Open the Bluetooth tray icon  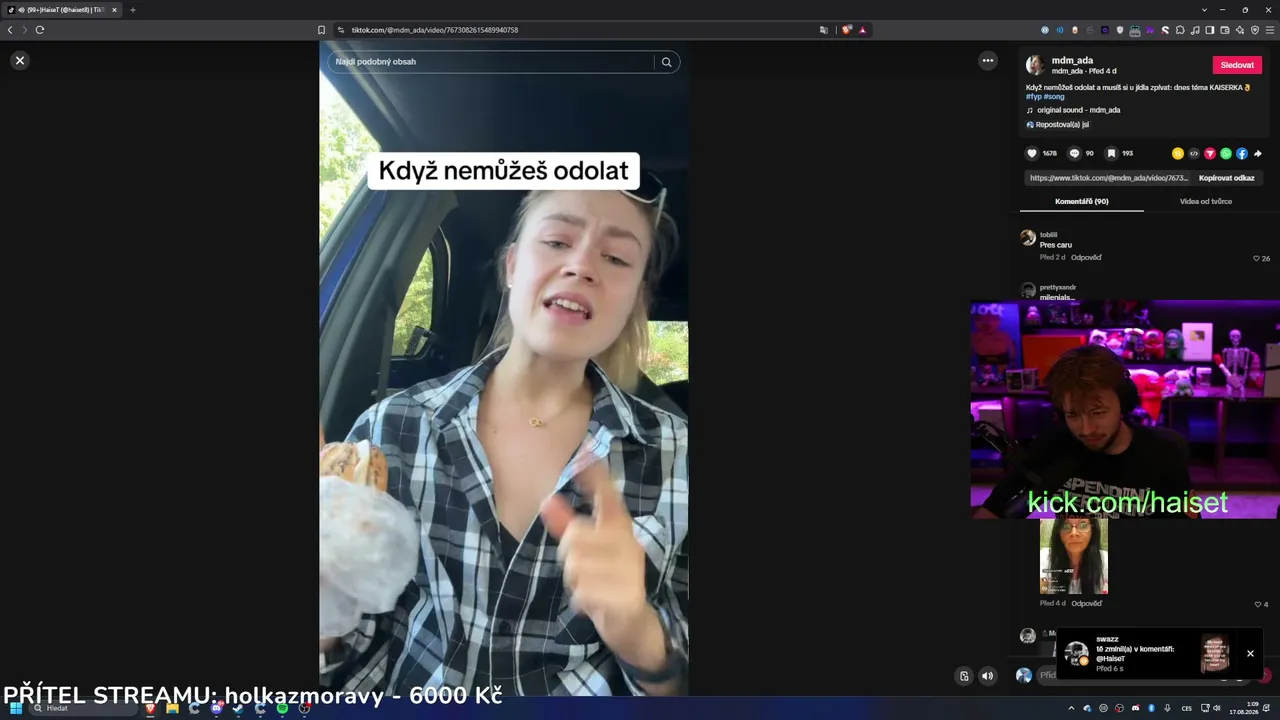click(1151, 708)
